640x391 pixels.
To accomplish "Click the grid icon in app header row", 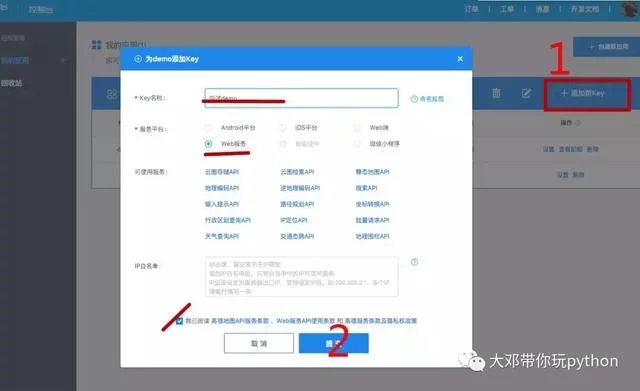I will (112, 94).
